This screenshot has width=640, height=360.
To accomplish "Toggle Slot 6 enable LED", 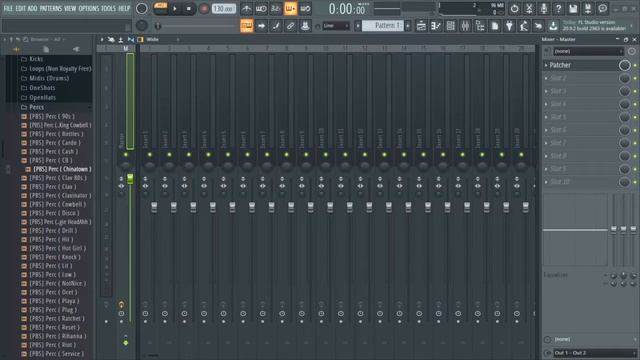I will click(x=635, y=130).
